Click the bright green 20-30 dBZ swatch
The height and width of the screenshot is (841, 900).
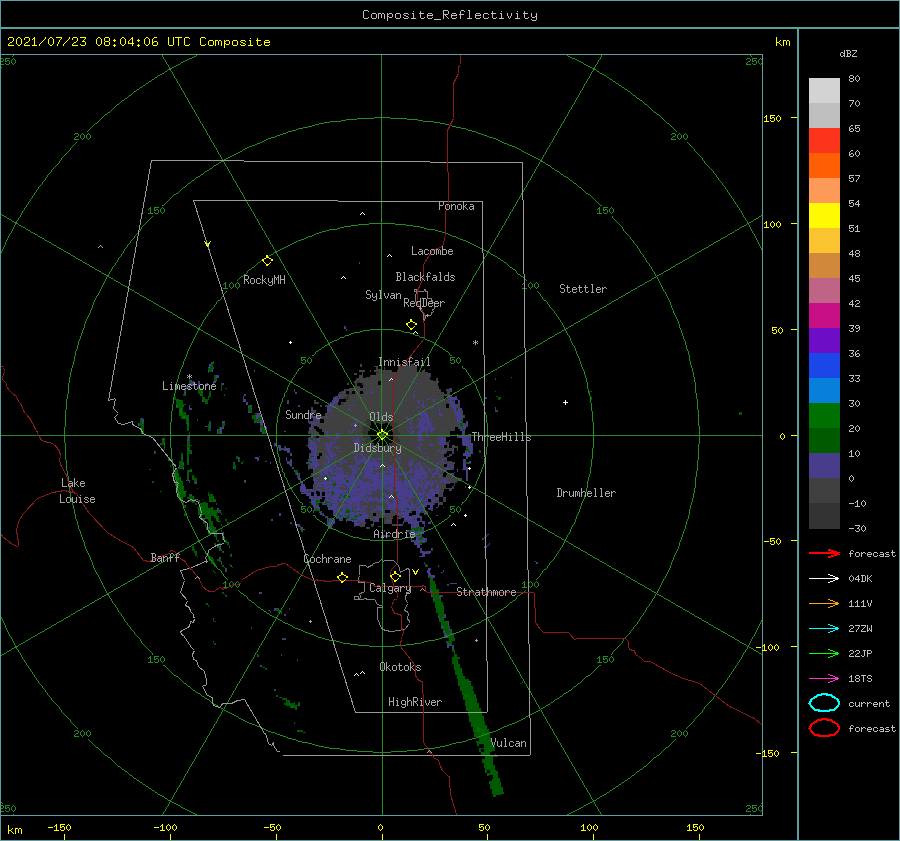(824, 416)
